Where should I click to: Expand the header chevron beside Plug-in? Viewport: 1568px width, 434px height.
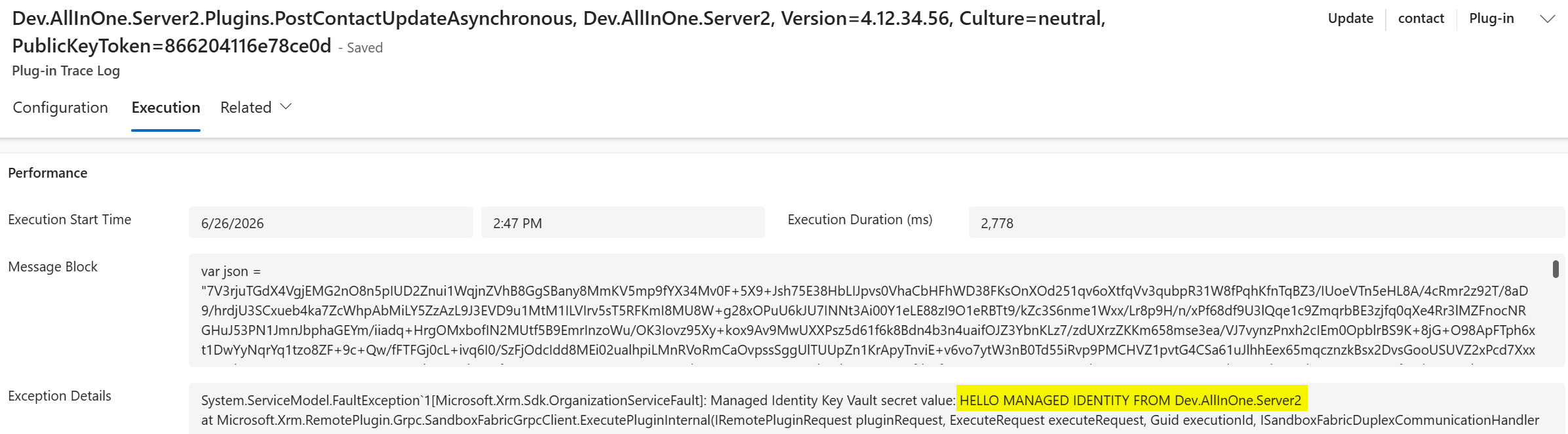click(1547, 19)
